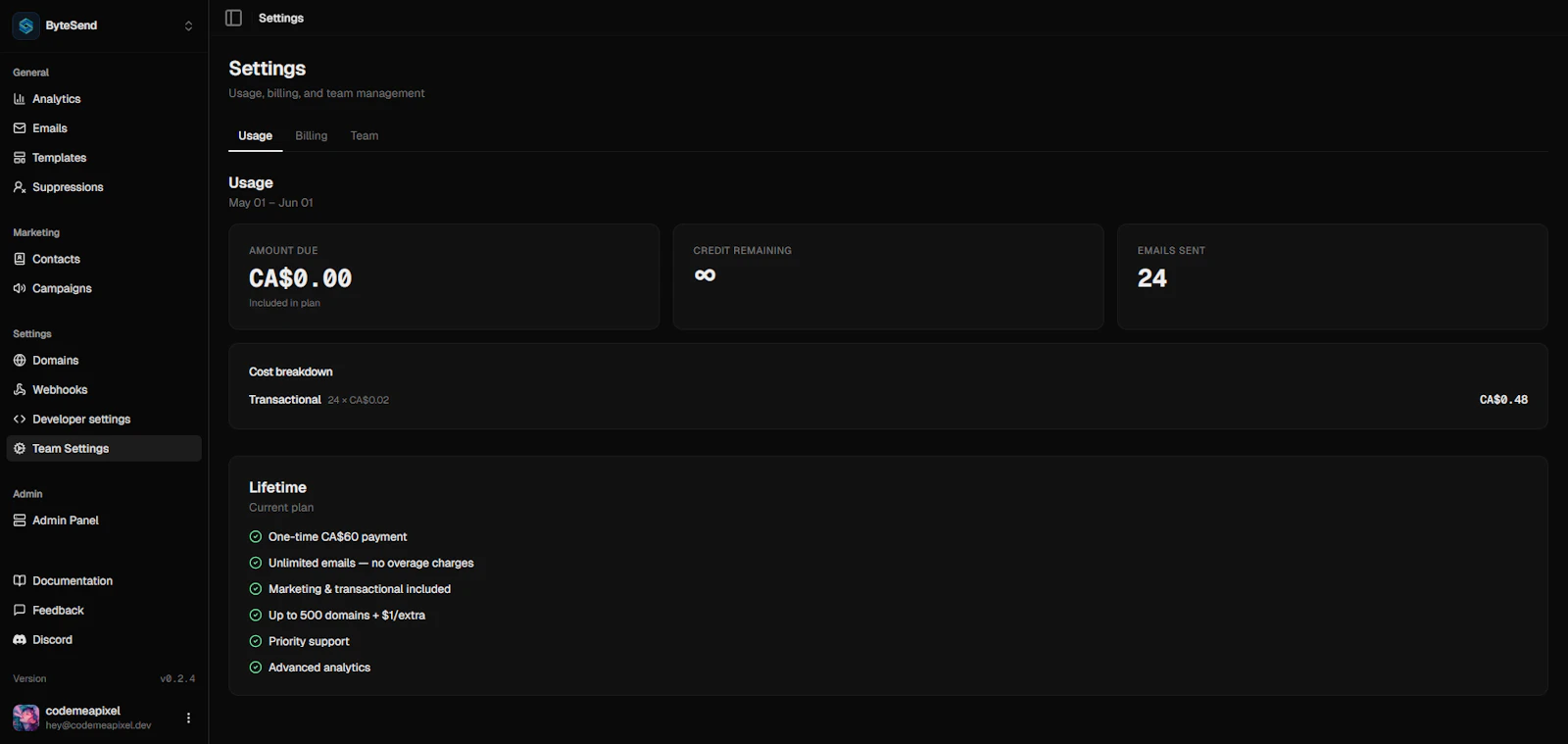Open the Feedback link
Screen dimensions: 1568x744
click(x=104, y=611)
